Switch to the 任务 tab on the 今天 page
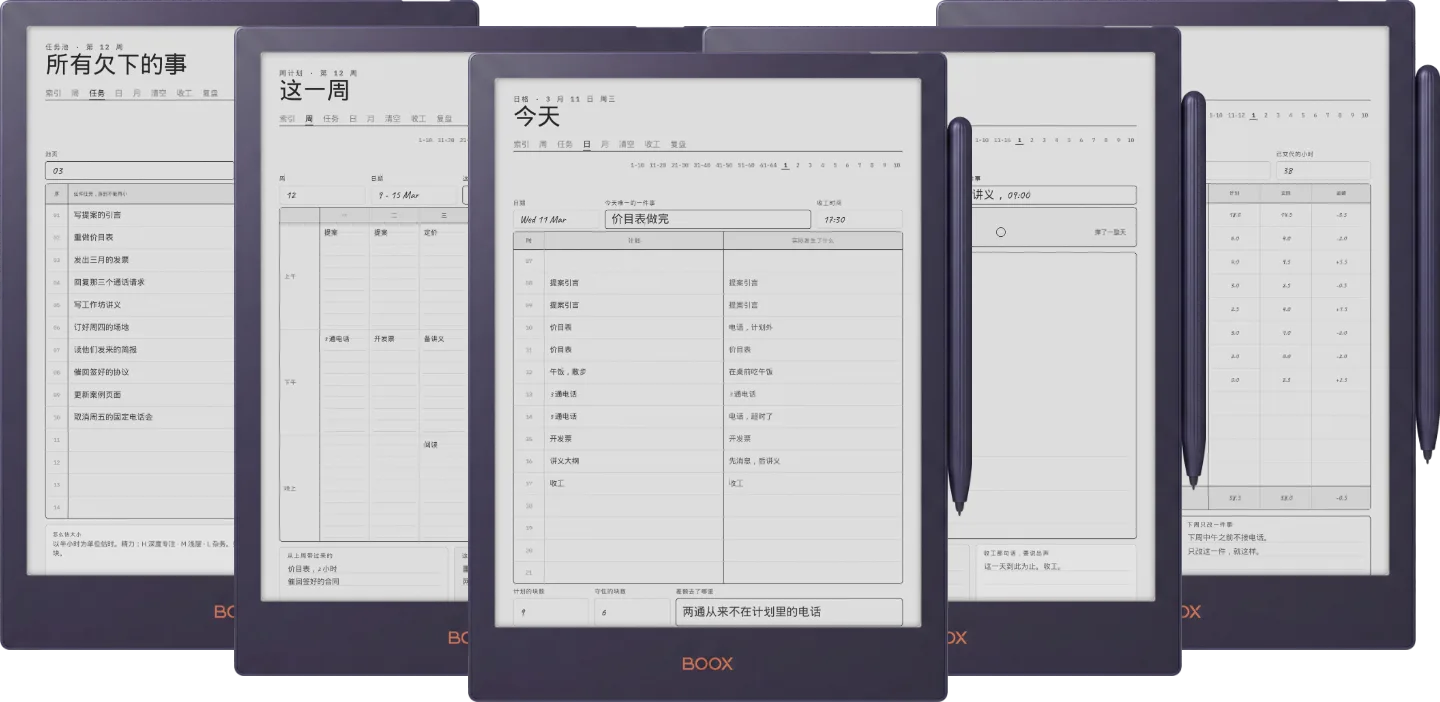This screenshot has height=702, width=1440. point(565,144)
